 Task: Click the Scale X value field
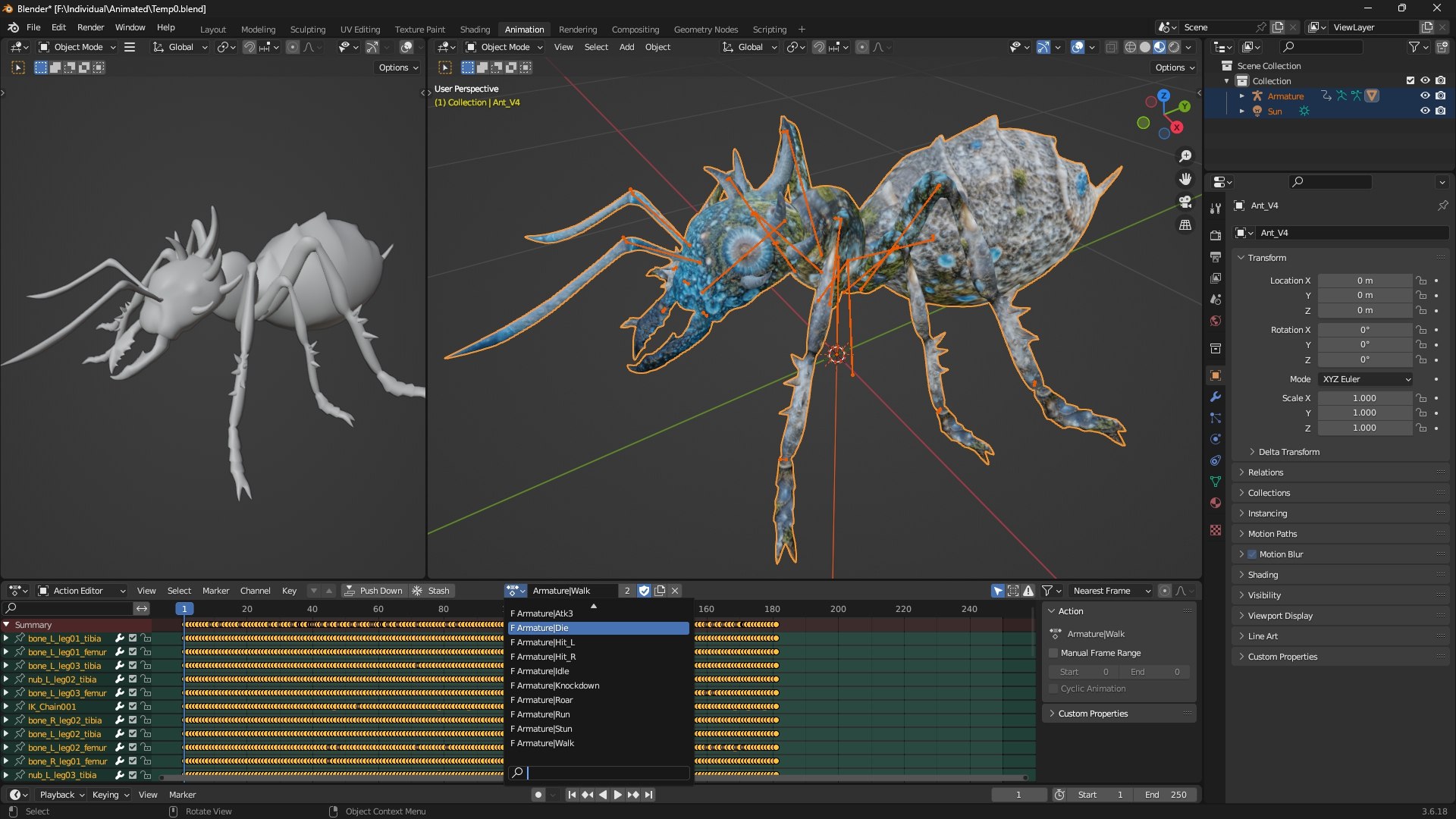pyautogui.click(x=1364, y=398)
